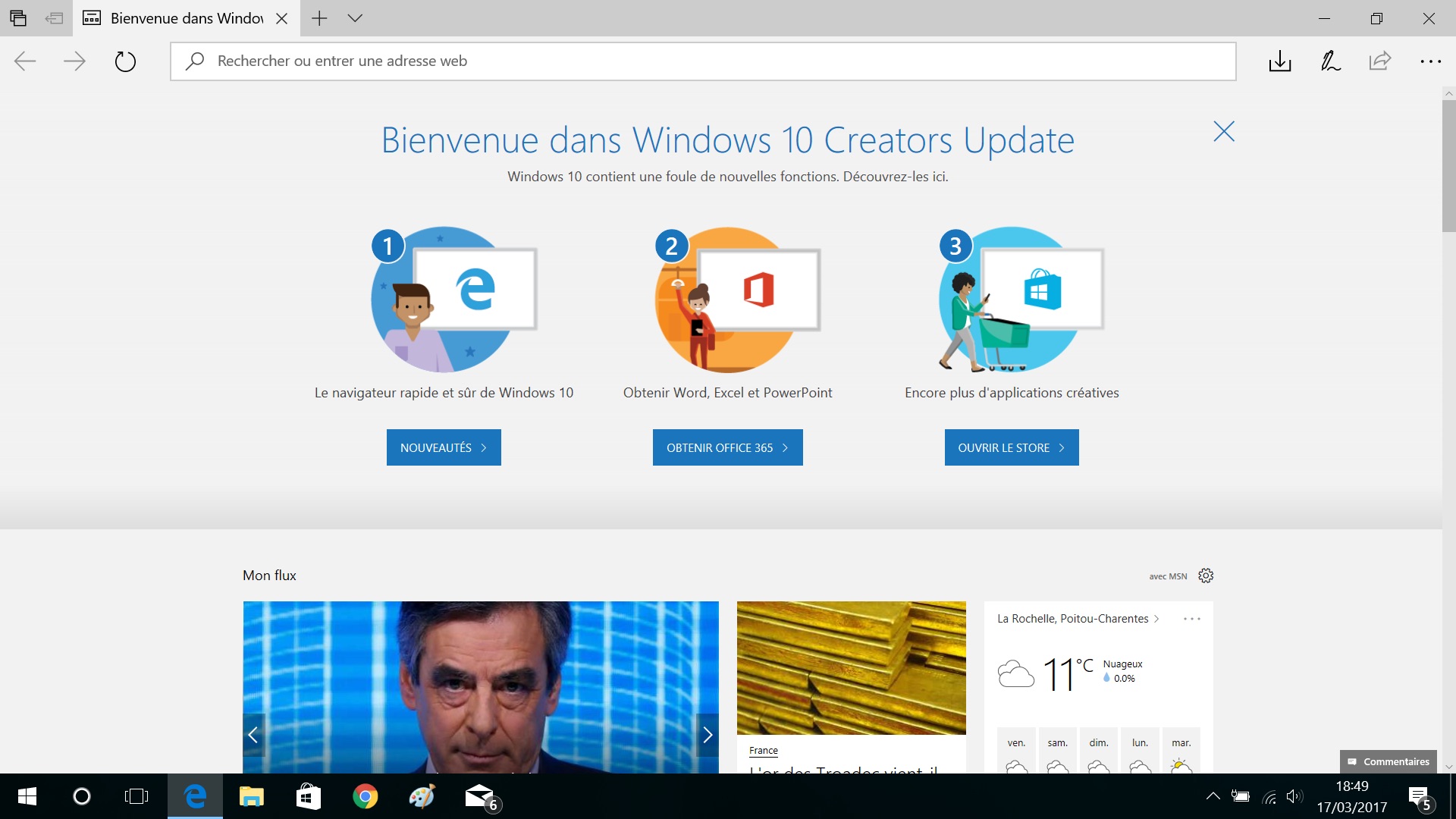
Task: Select the Bienvenue dans Windows tab
Action: 186,18
